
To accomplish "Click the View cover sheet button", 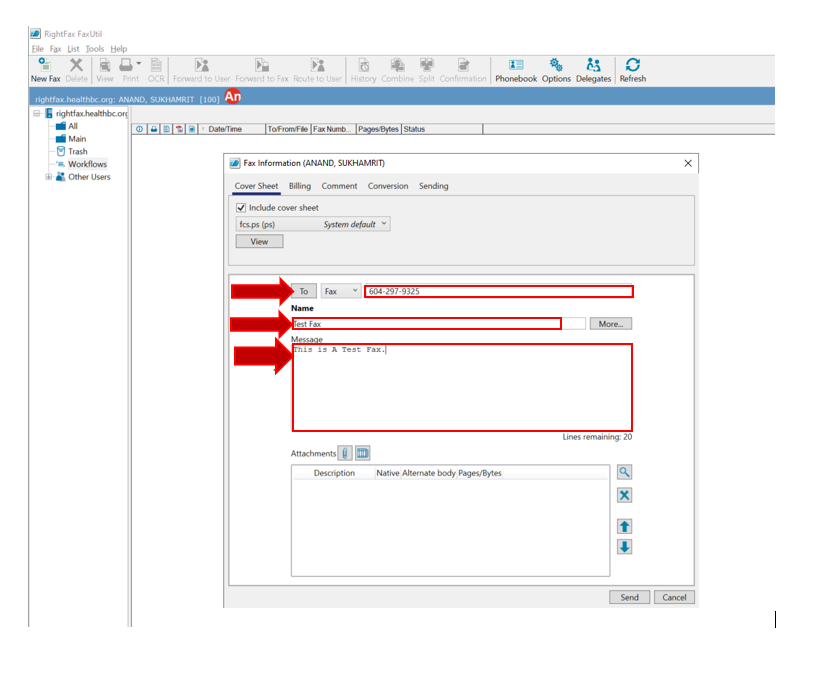I will pos(259,241).
